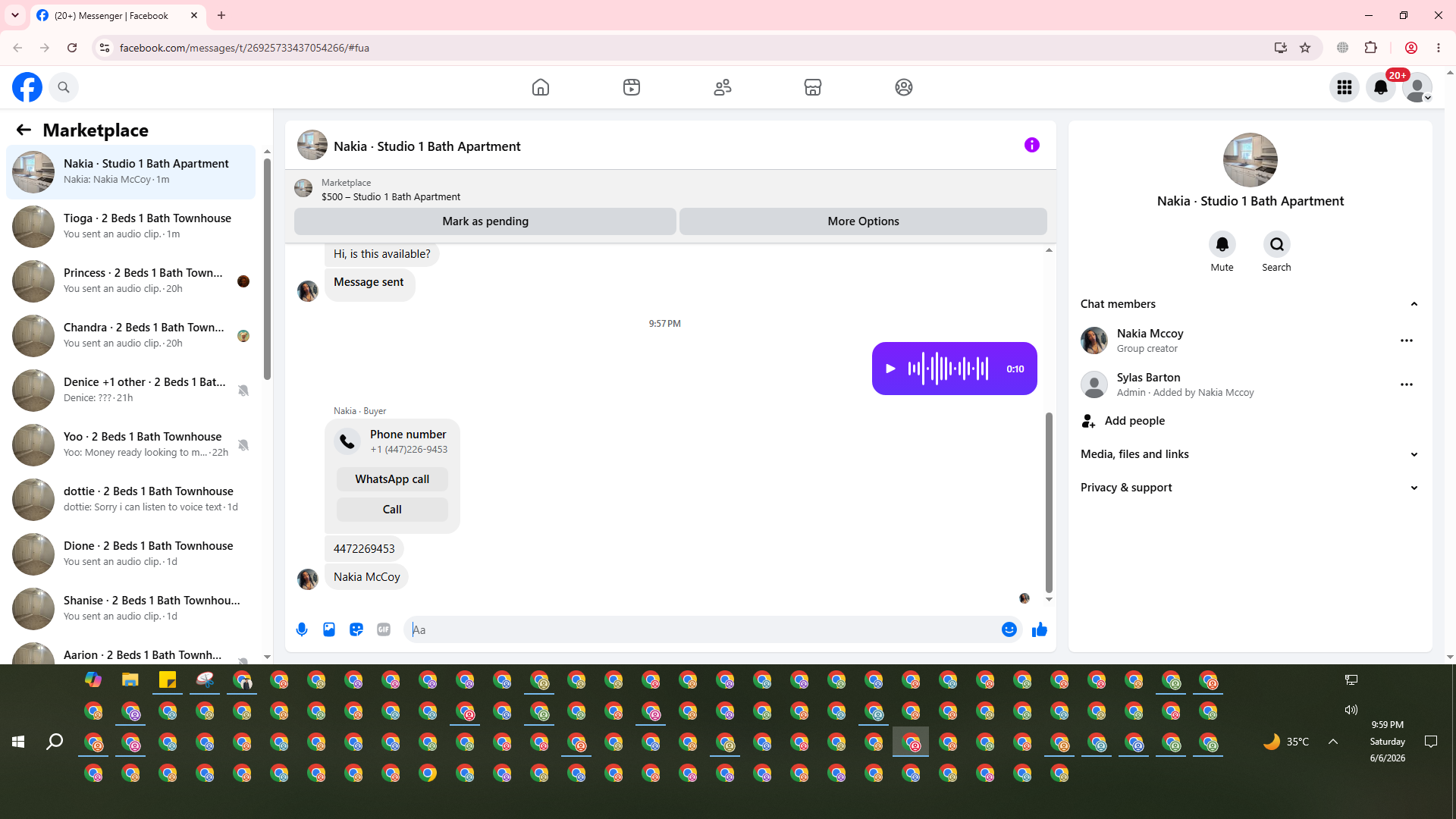
Task: Click the 4472269453 message bubble
Action: click(x=364, y=549)
